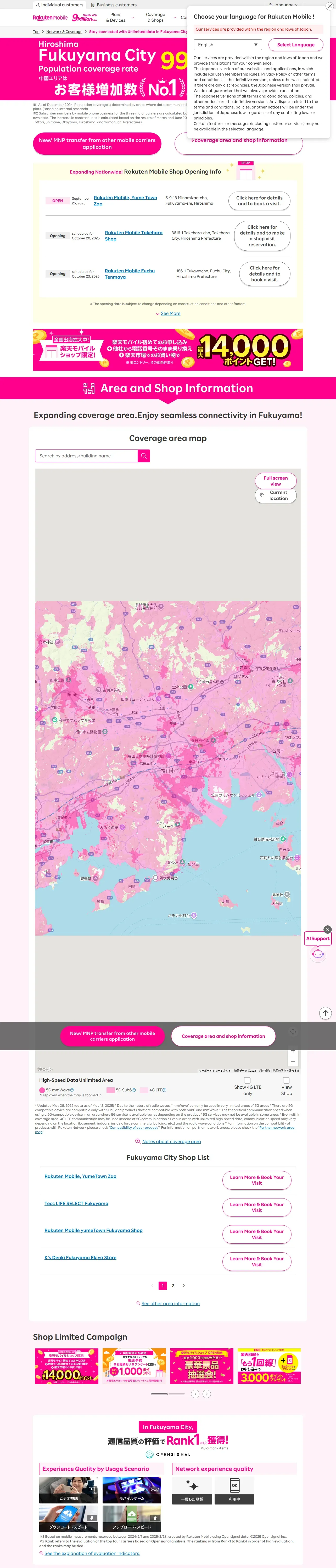Switch map to Full screen view
Image resolution: width=336 pixels, height=1568 pixels.
pyautogui.click(x=276, y=481)
